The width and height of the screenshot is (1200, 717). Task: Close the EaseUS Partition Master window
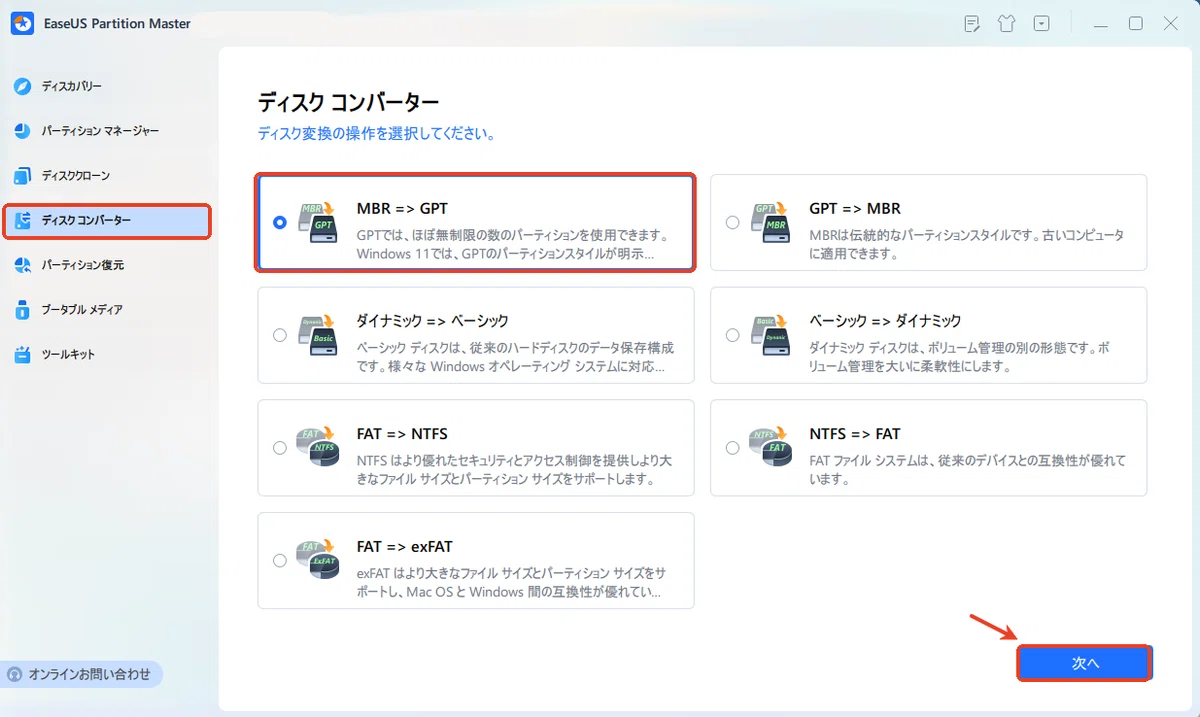click(1170, 23)
